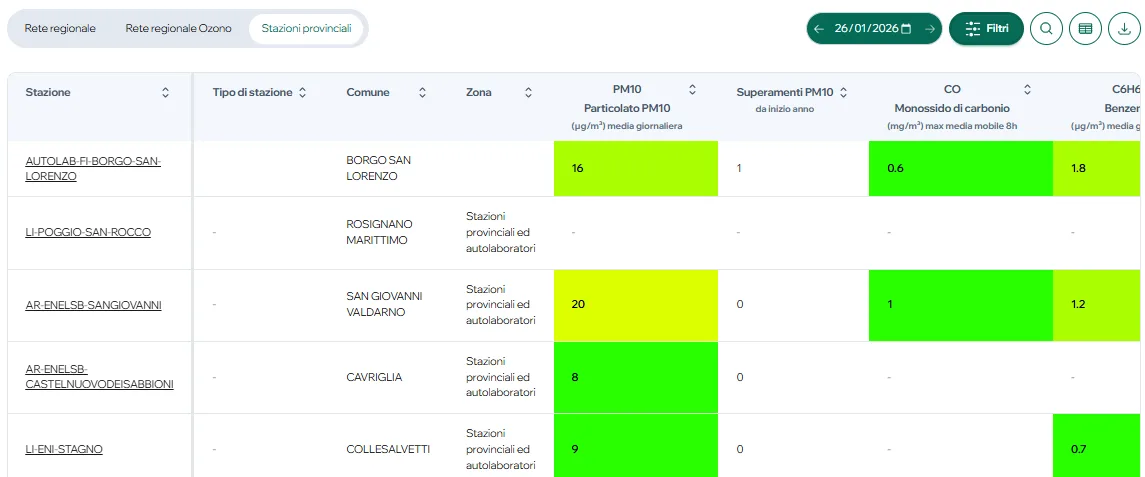The image size is (1145, 477).
Task: Switch to Rete regionale Ozono tab
Action: (178, 28)
